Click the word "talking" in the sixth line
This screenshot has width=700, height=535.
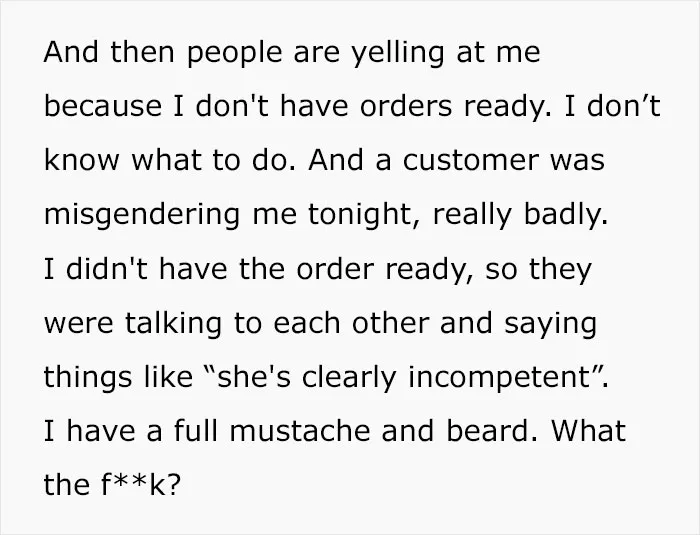pos(173,323)
